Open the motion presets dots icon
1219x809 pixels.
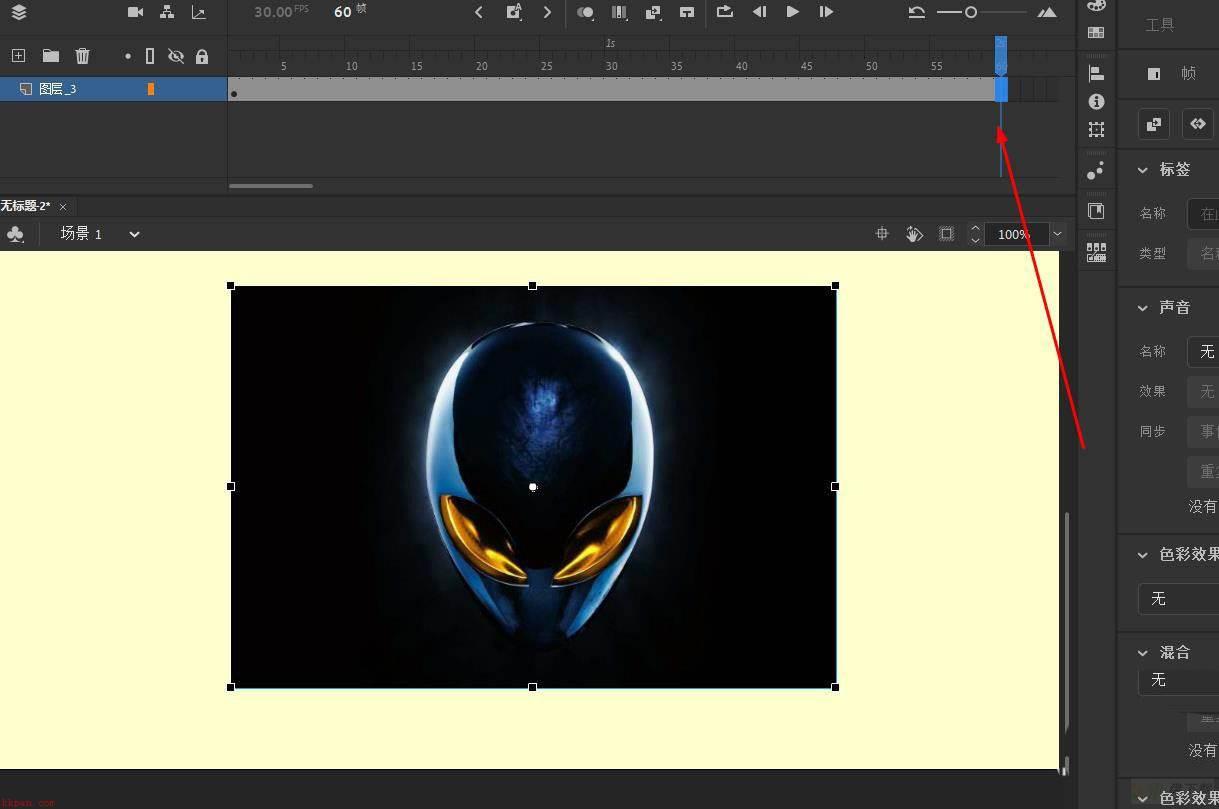coord(1096,171)
